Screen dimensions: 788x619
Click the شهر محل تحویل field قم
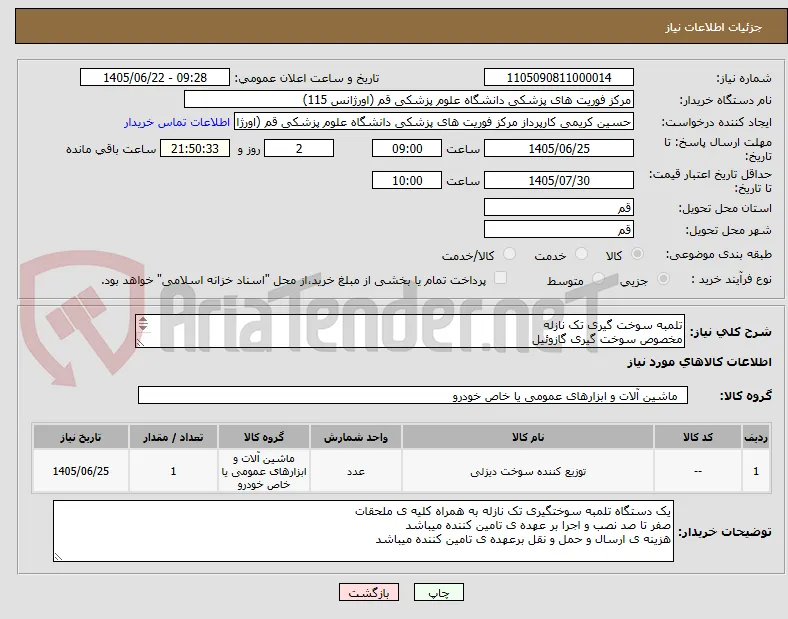(558, 229)
